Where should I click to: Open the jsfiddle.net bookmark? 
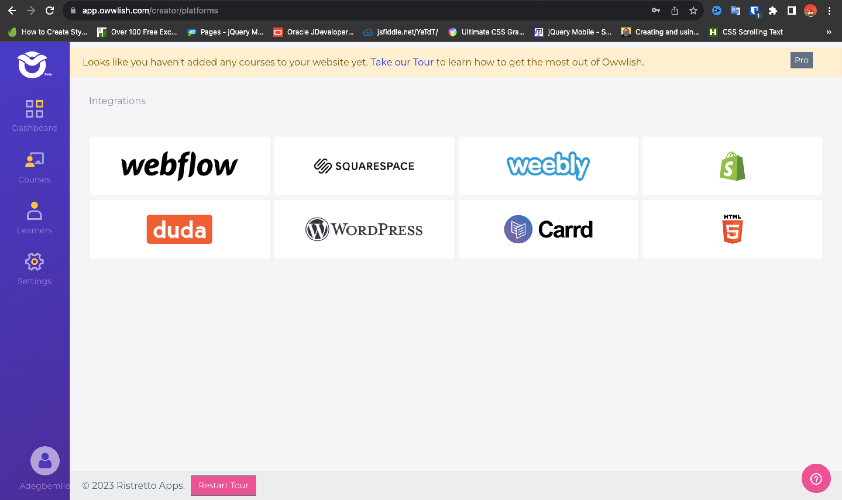tap(401, 32)
